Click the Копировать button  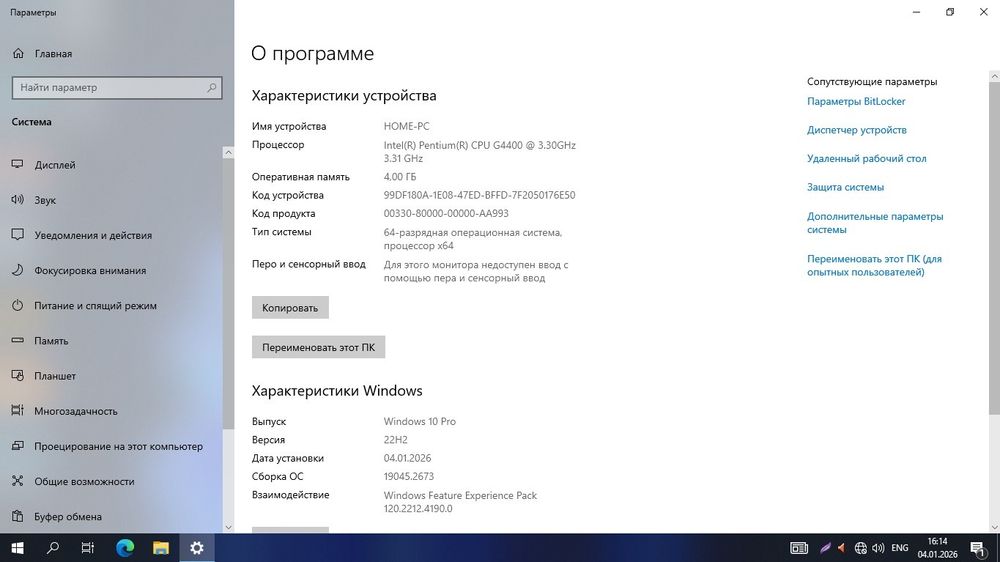point(290,307)
